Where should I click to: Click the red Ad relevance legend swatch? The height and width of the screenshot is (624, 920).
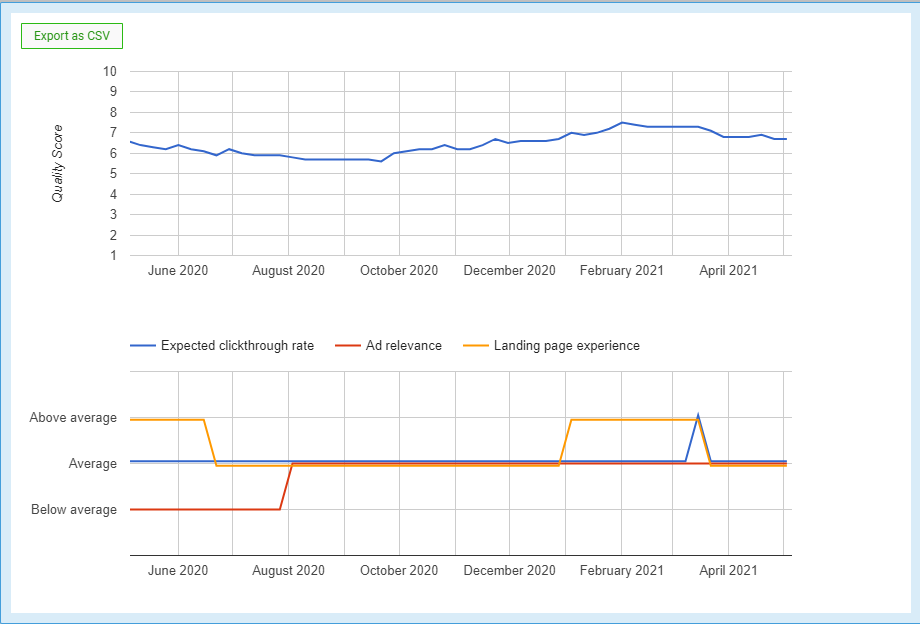[x=347, y=346]
